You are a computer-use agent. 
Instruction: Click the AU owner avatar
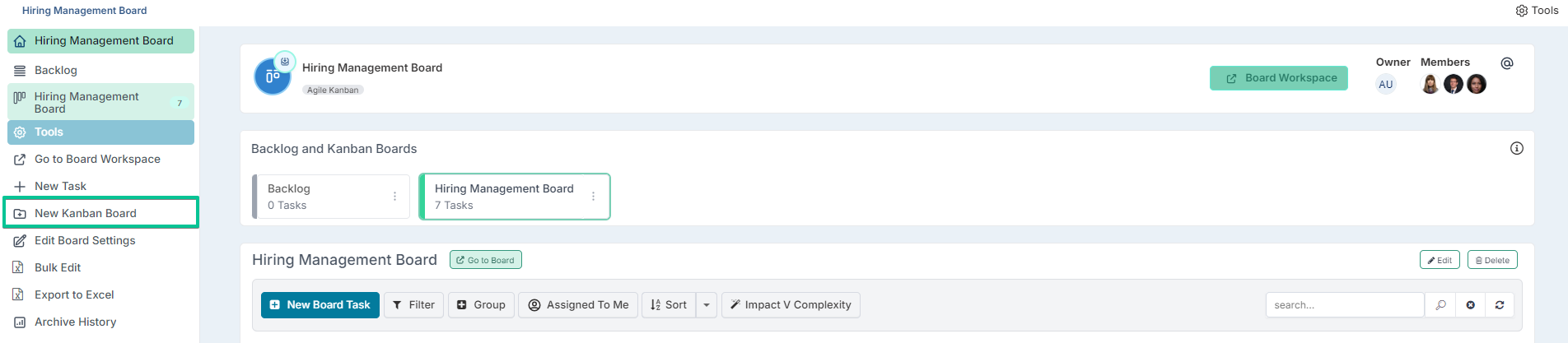pyautogui.click(x=1386, y=84)
